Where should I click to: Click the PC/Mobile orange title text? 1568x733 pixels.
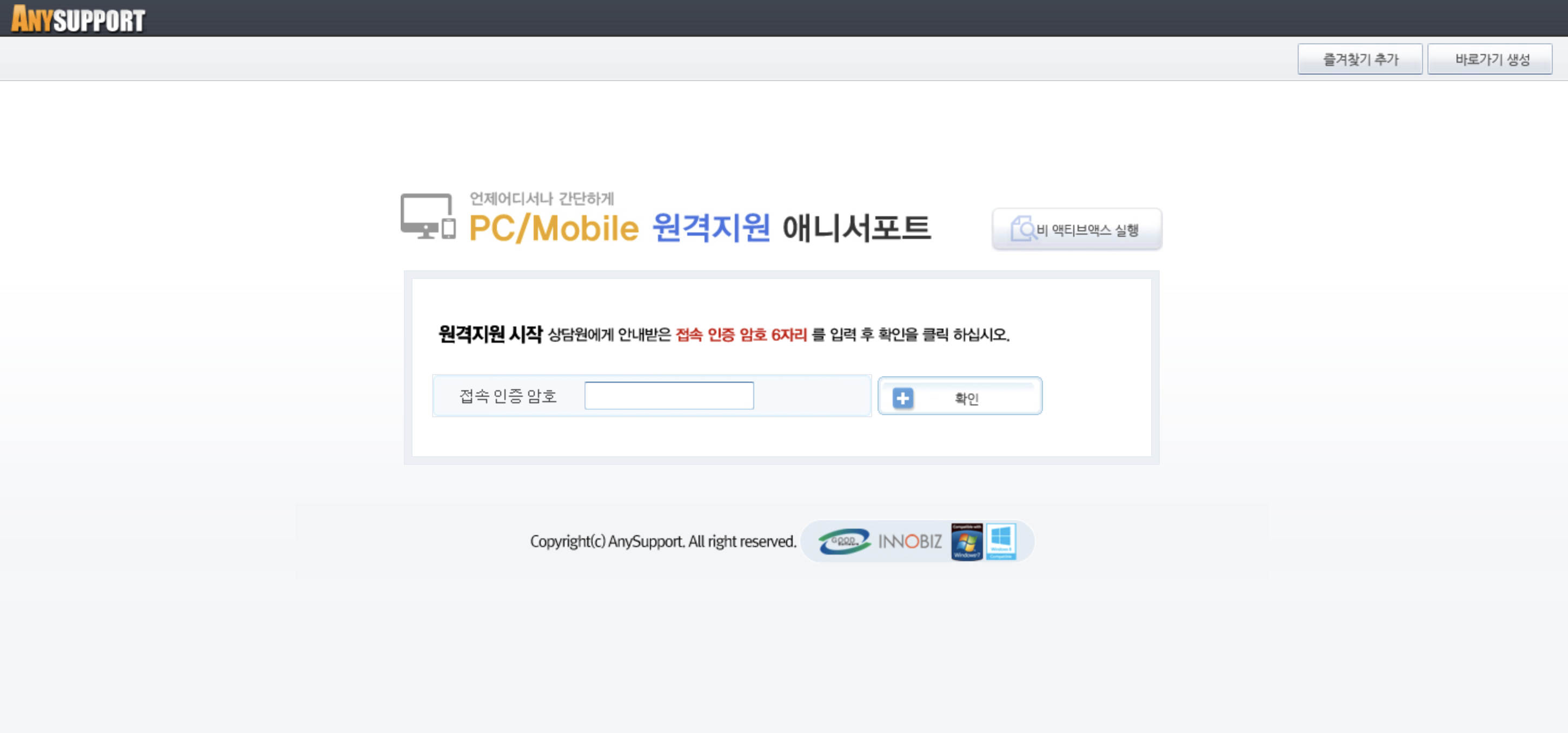tap(553, 228)
